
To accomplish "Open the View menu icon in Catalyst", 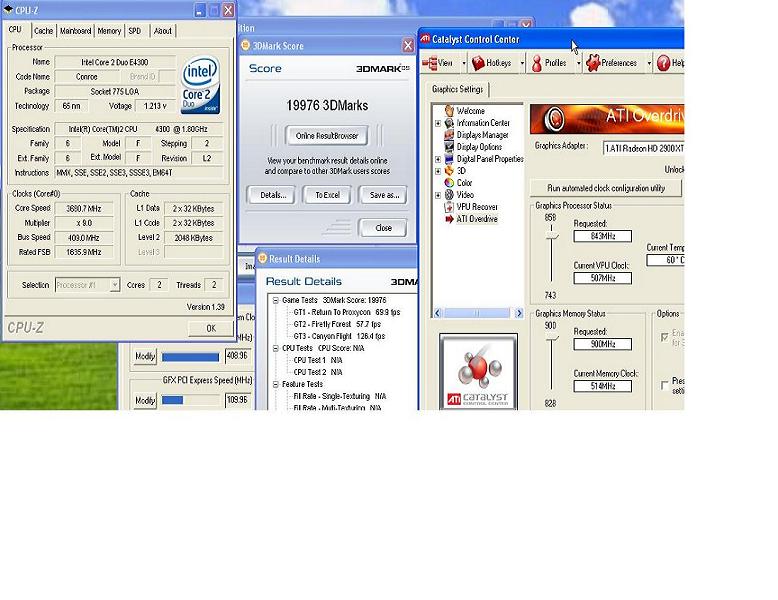I will pos(430,63).
